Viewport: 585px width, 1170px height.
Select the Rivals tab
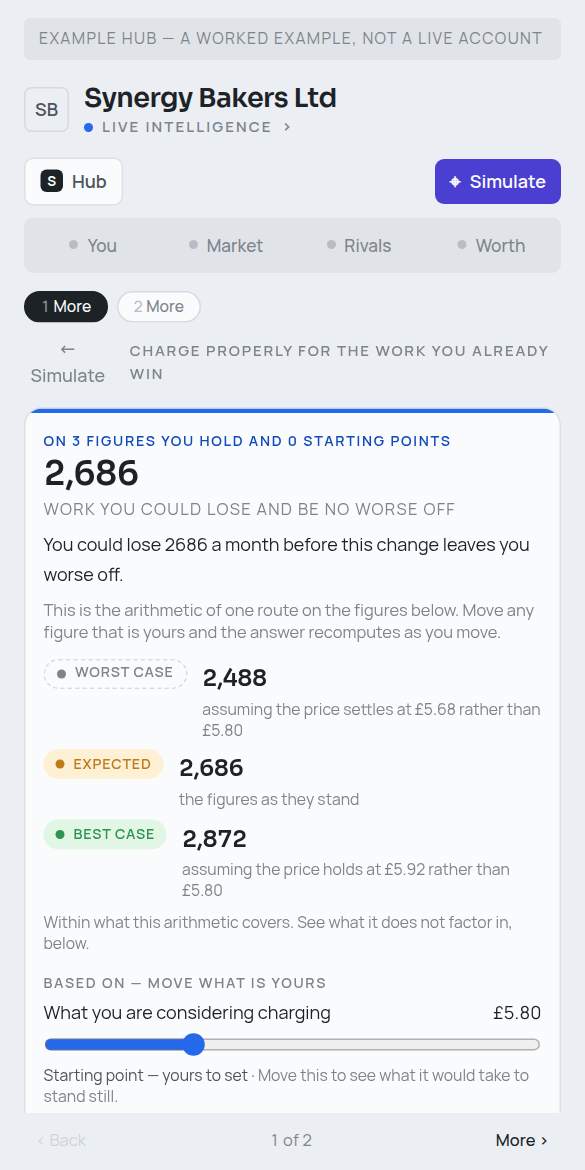click(x=359, y=245)
